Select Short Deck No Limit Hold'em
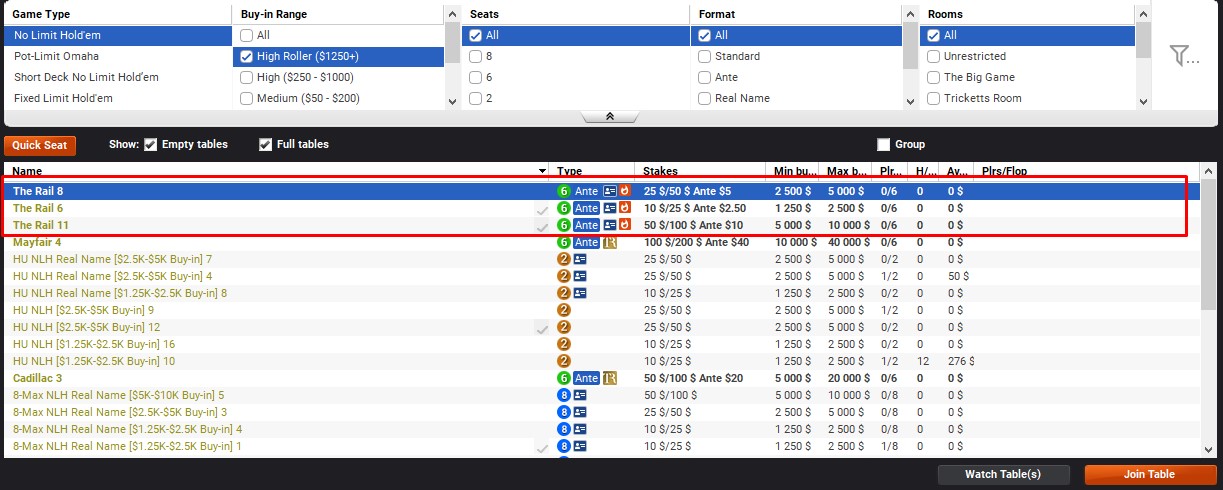 (86, 77)
